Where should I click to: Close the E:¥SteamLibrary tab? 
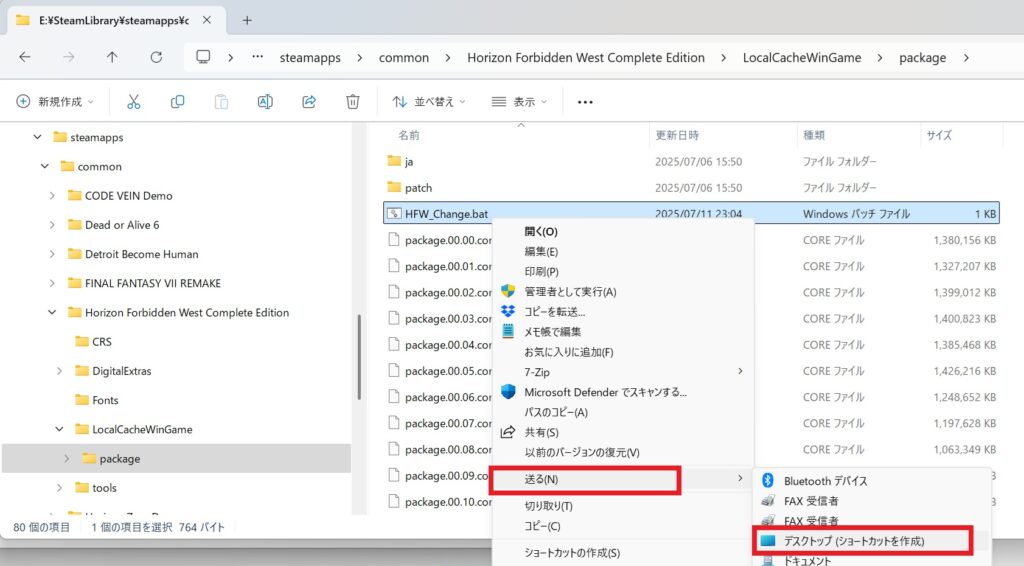[206, 20]
